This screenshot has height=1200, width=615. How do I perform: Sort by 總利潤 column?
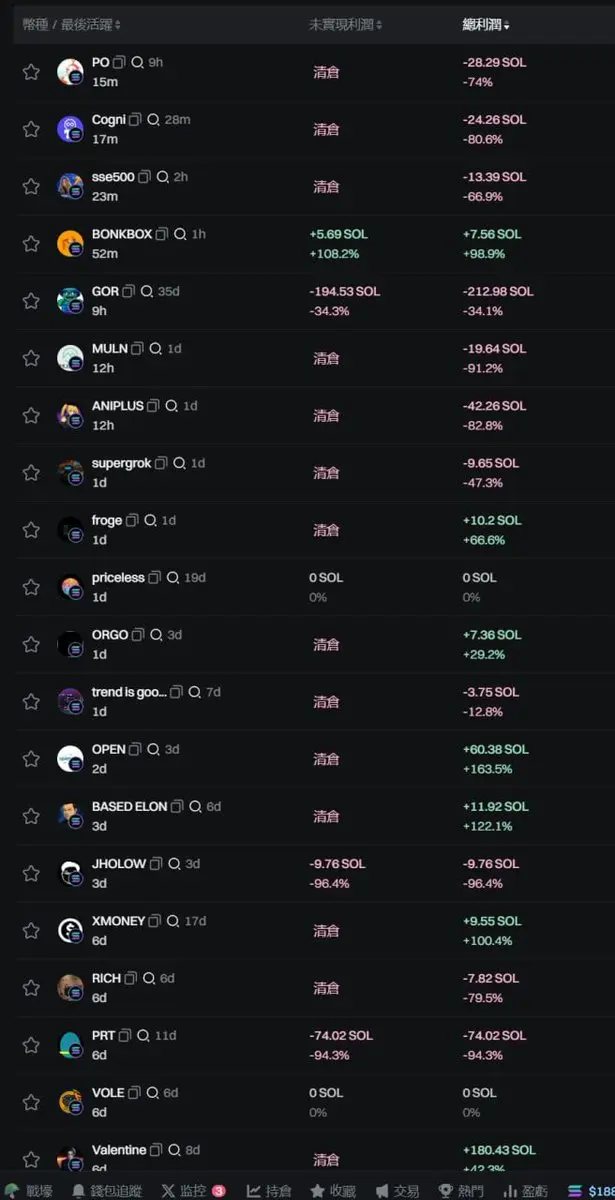click(487, 24)
